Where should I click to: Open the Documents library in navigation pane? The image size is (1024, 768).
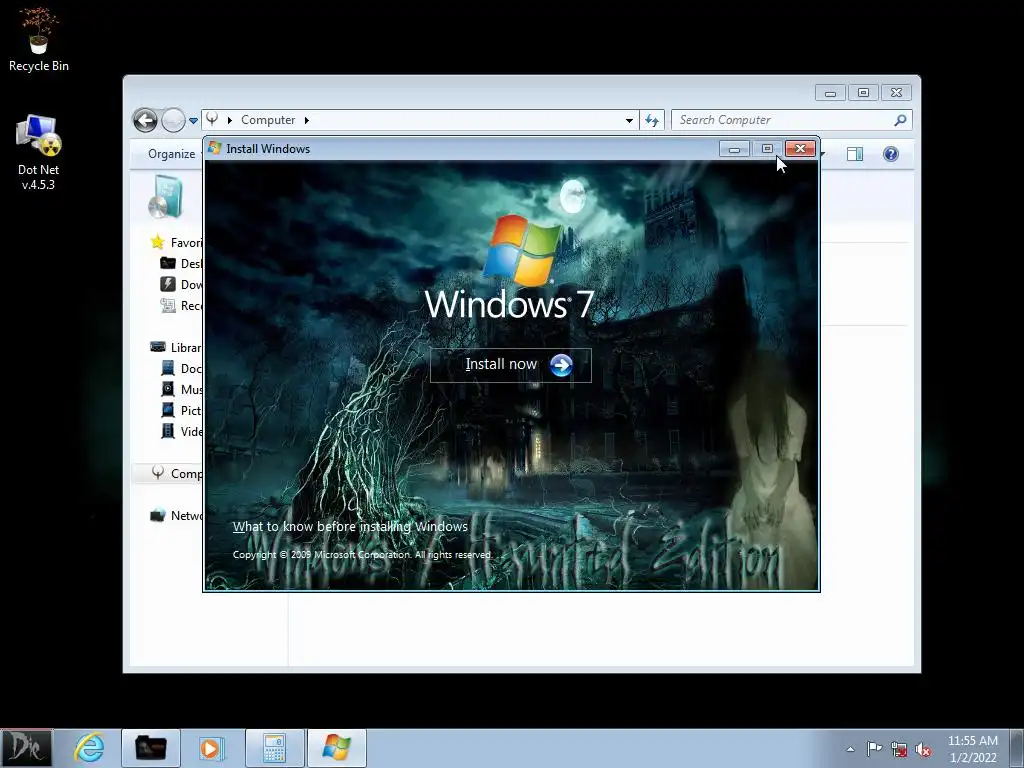pyautogui.click(x=182, y=368)
